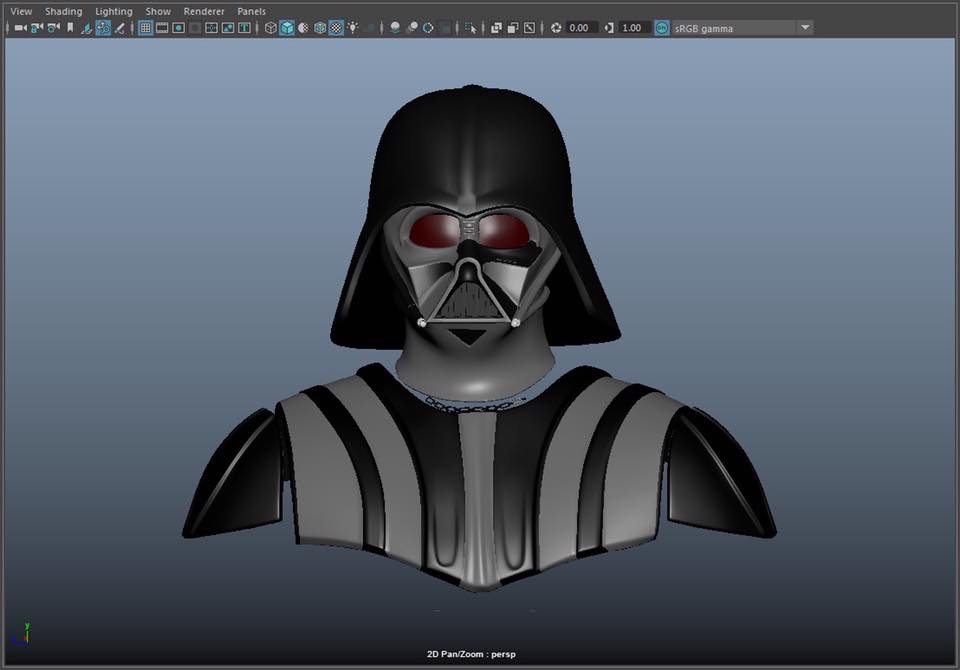Viewport: 960px width, 670px height.
Task: Open the Panels menu
Action: coord(252,12)
